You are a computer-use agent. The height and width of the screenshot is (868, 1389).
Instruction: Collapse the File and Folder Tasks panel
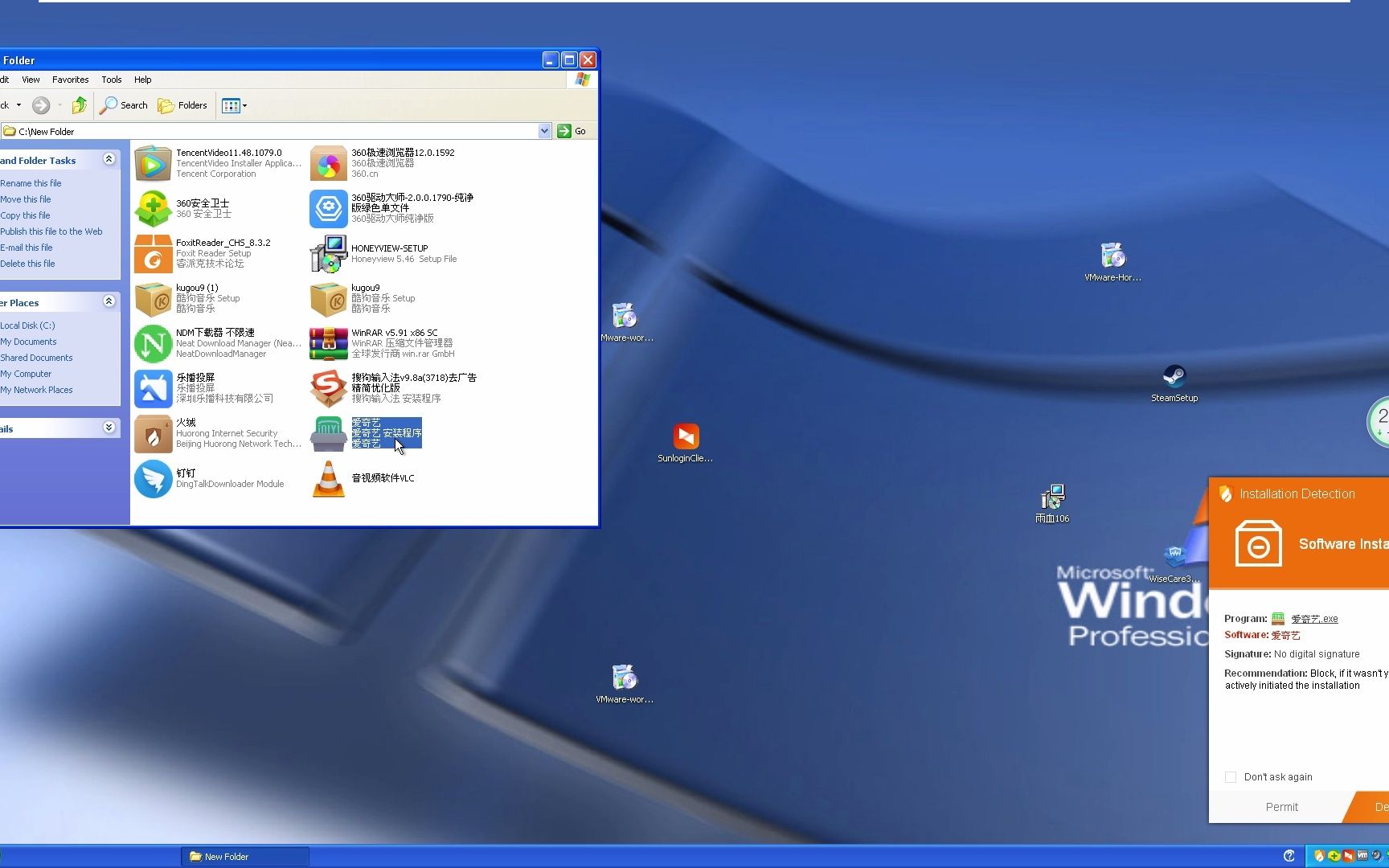pos(109,159)
